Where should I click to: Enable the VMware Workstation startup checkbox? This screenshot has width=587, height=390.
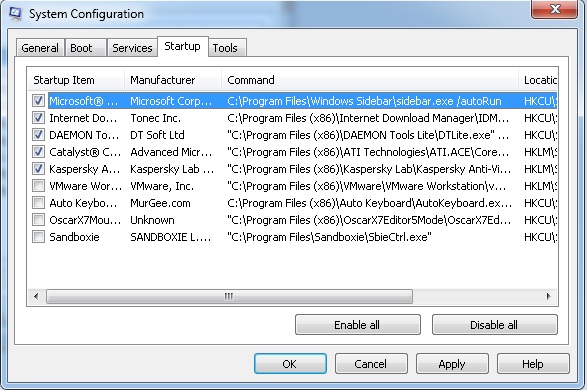(x=38, y=186)
